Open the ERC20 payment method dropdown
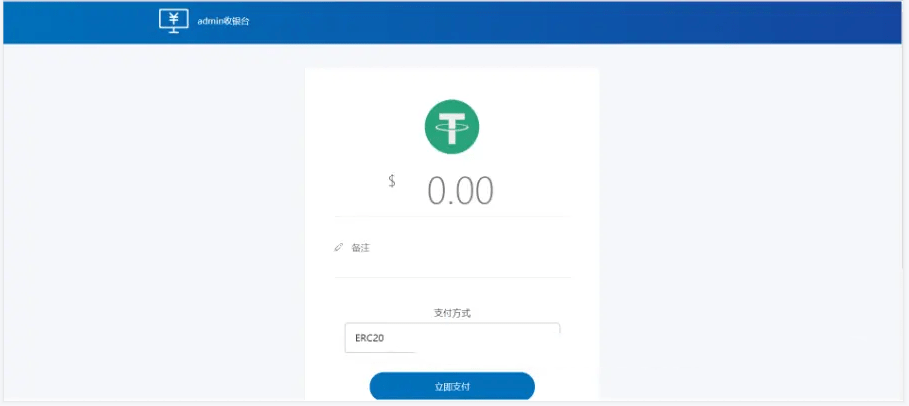The width and height of the screenshot is (909, 406). (x=452, y=338)
